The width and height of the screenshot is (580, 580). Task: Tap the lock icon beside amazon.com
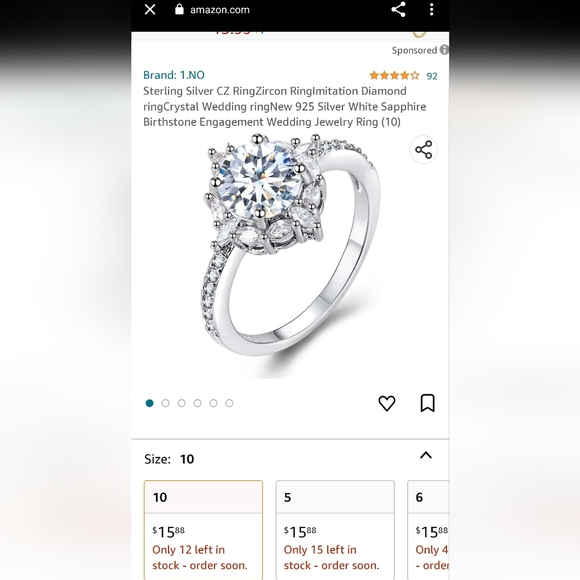click(179, 9)
